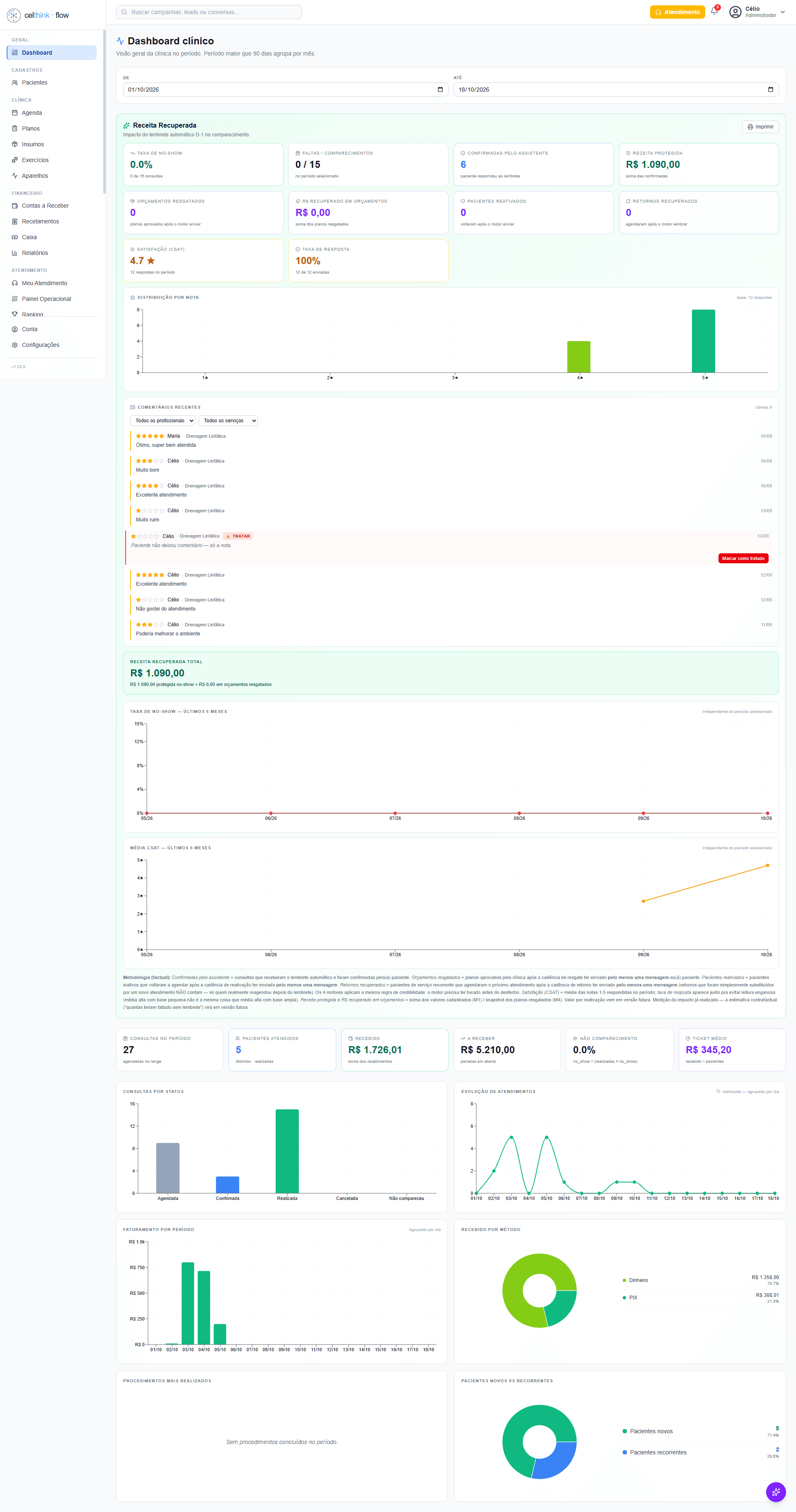Click comment Poderia melhorar o ambiente

[x=168, y=633]
